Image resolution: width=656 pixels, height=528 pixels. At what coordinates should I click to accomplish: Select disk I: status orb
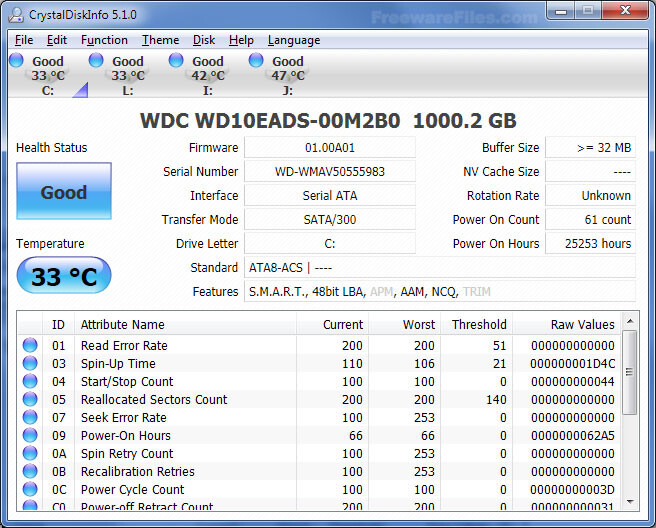176,60
